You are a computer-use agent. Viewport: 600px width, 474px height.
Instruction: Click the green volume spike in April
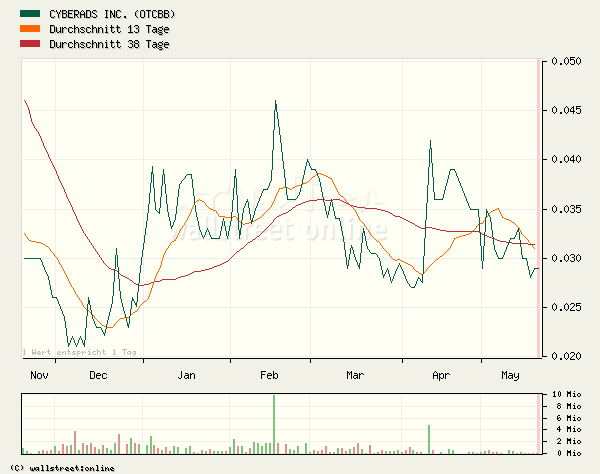coord(430,439)
